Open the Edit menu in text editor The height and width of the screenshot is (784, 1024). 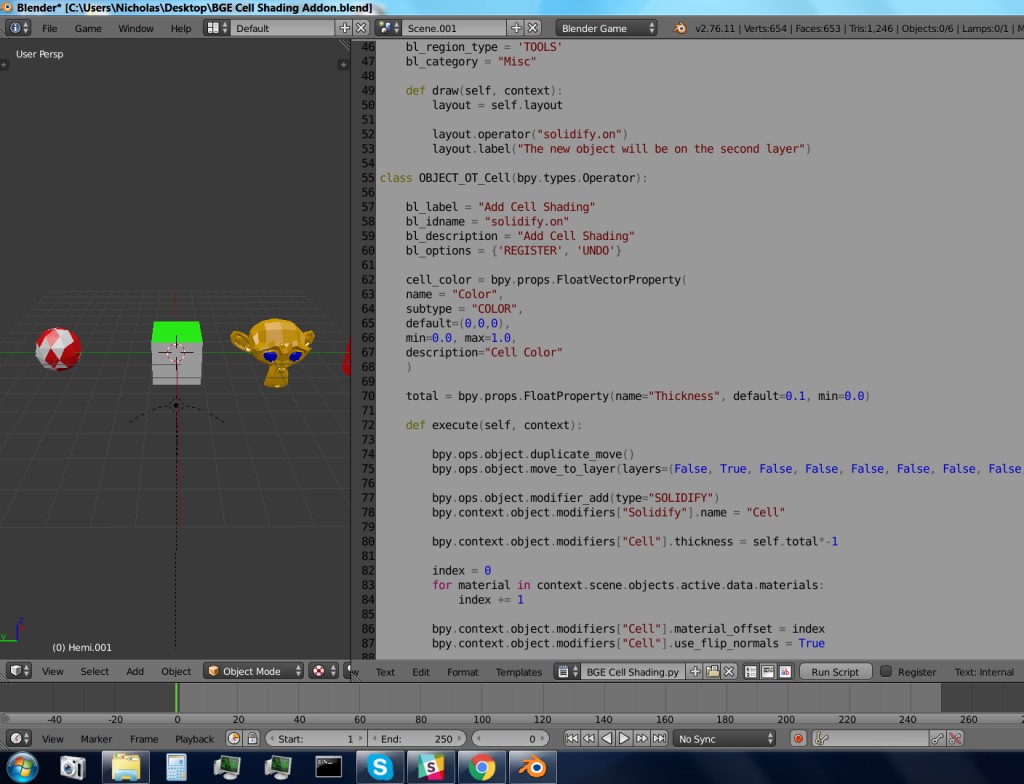click(421, 672)
